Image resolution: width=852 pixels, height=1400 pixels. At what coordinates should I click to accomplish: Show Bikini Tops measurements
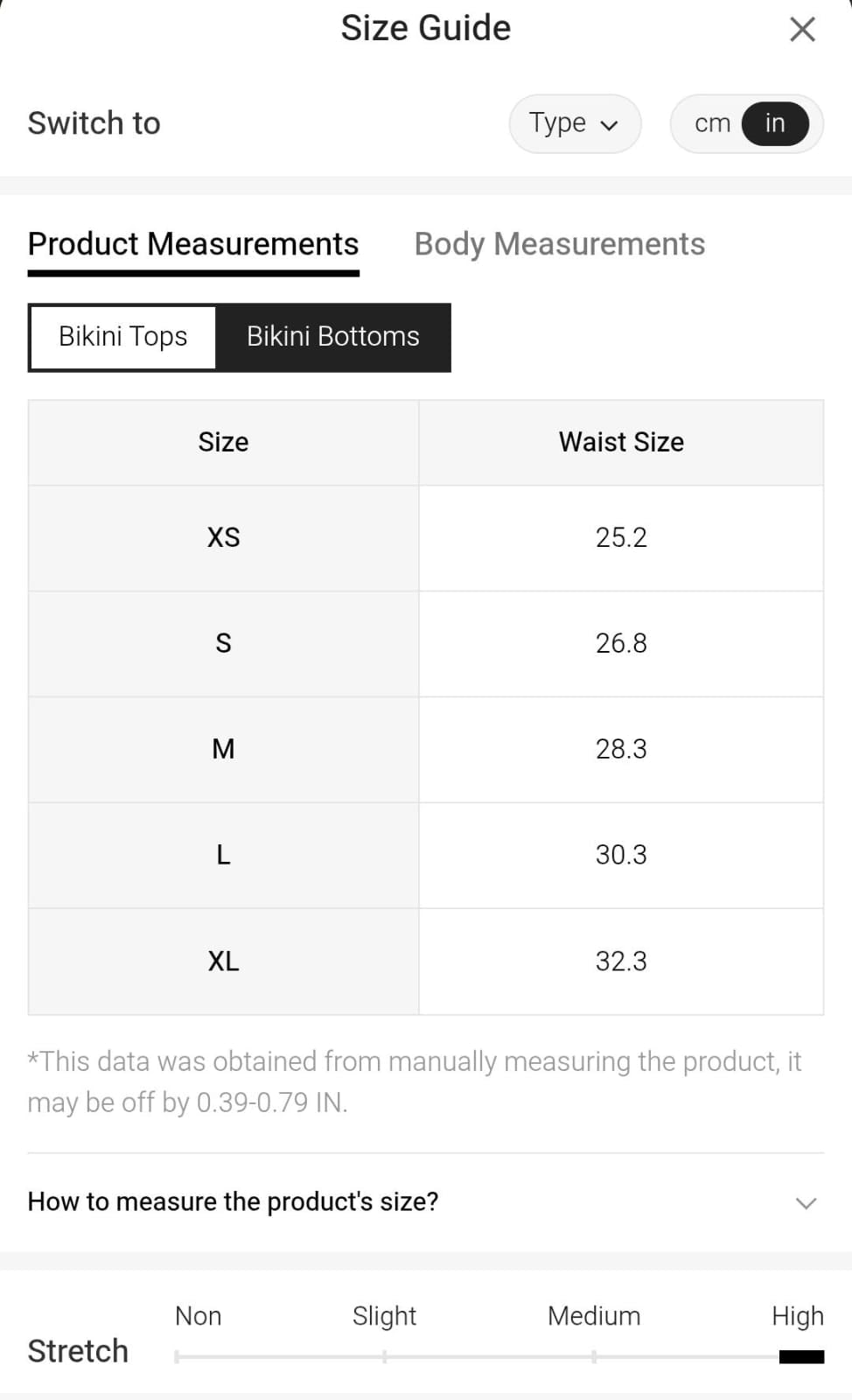[x=123, y=337]
